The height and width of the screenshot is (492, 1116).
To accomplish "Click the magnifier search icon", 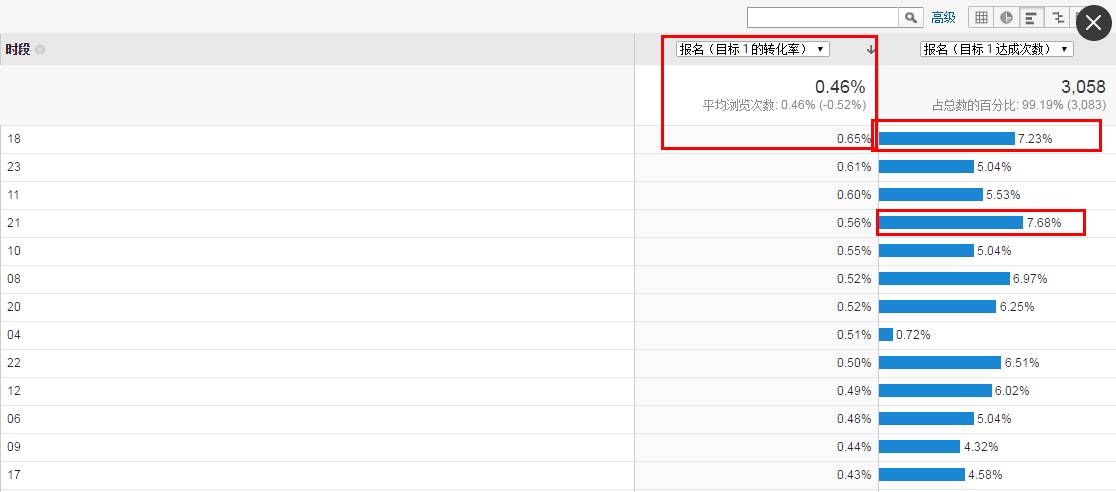I will tap(911, 18).
